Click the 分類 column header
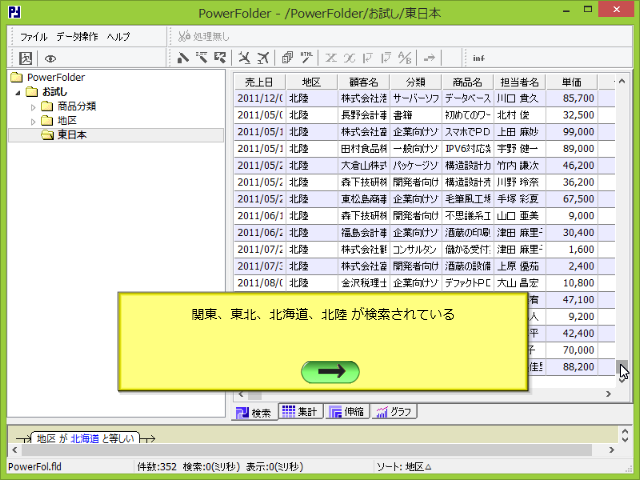 coord(416,82)
